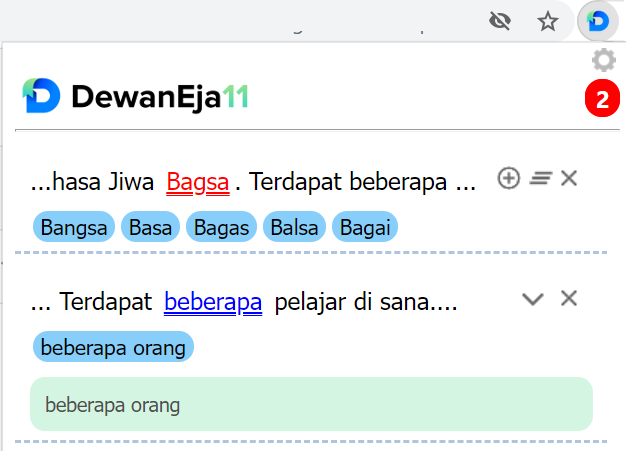This screenshot has width=626, height=451.
Task: Select the 'Bagas' replacement chip
Action: [x=221, y=227]
